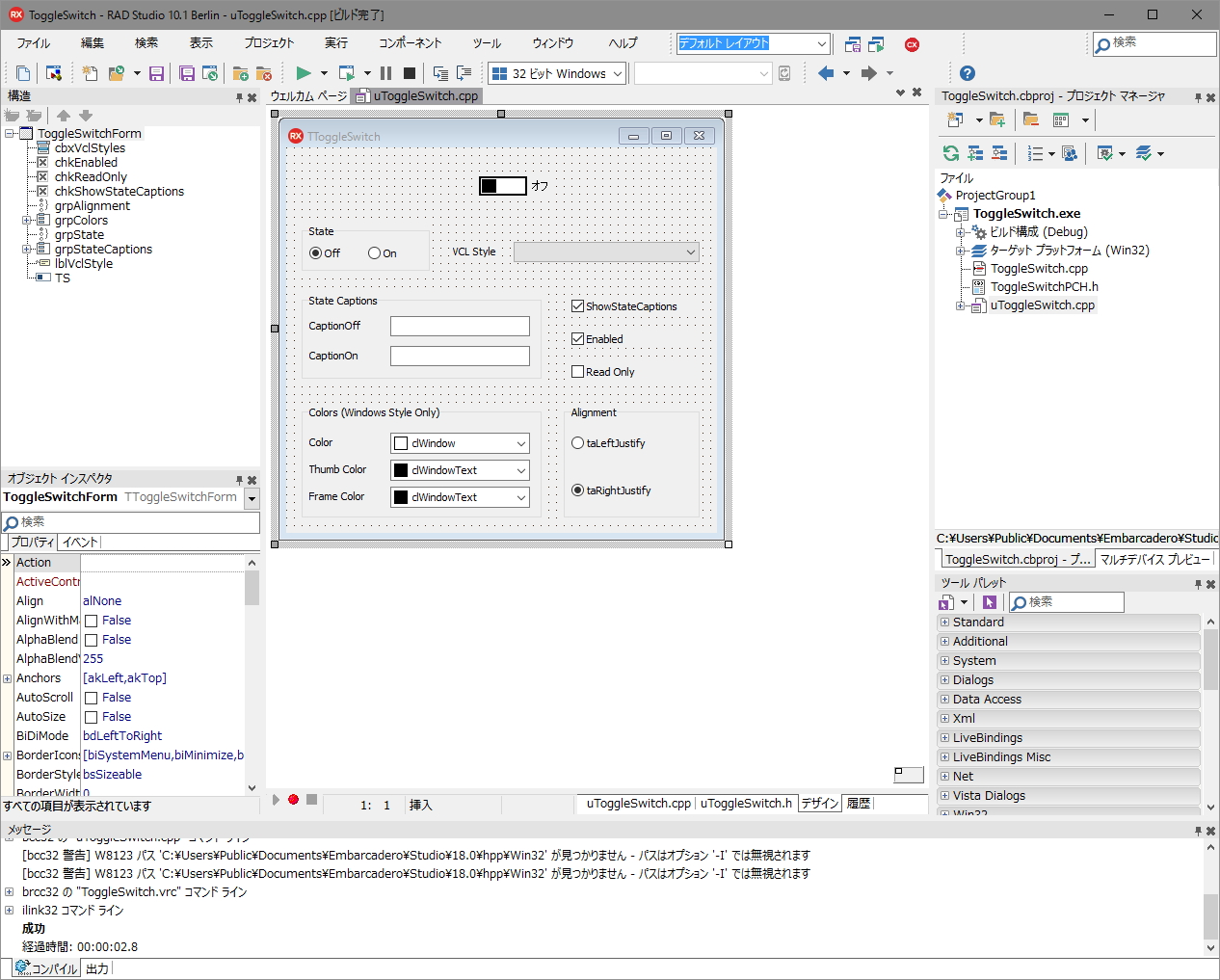This screenshot has width=1220, height=980.
Task: Click the black Stop program icon
Action: [x=410, y=73]
